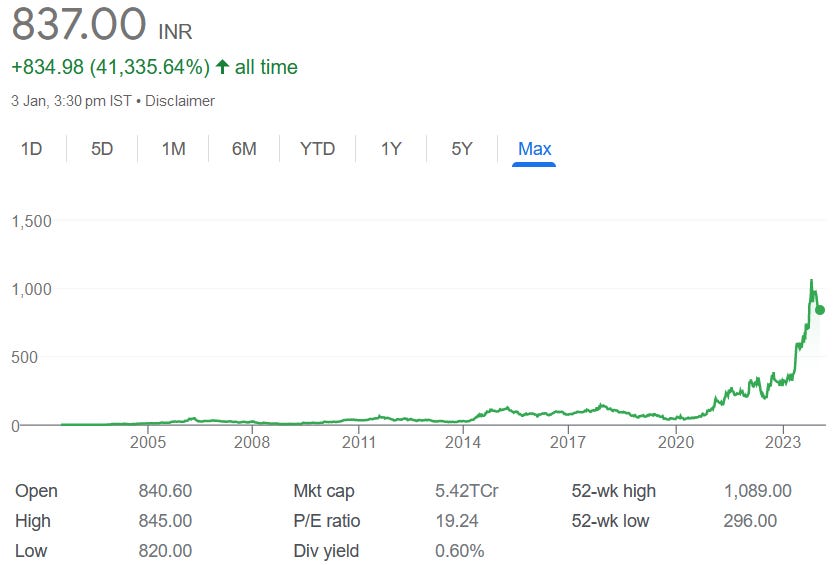
Task: Click the 52-wk high label
Action: [x=614, y=491]
